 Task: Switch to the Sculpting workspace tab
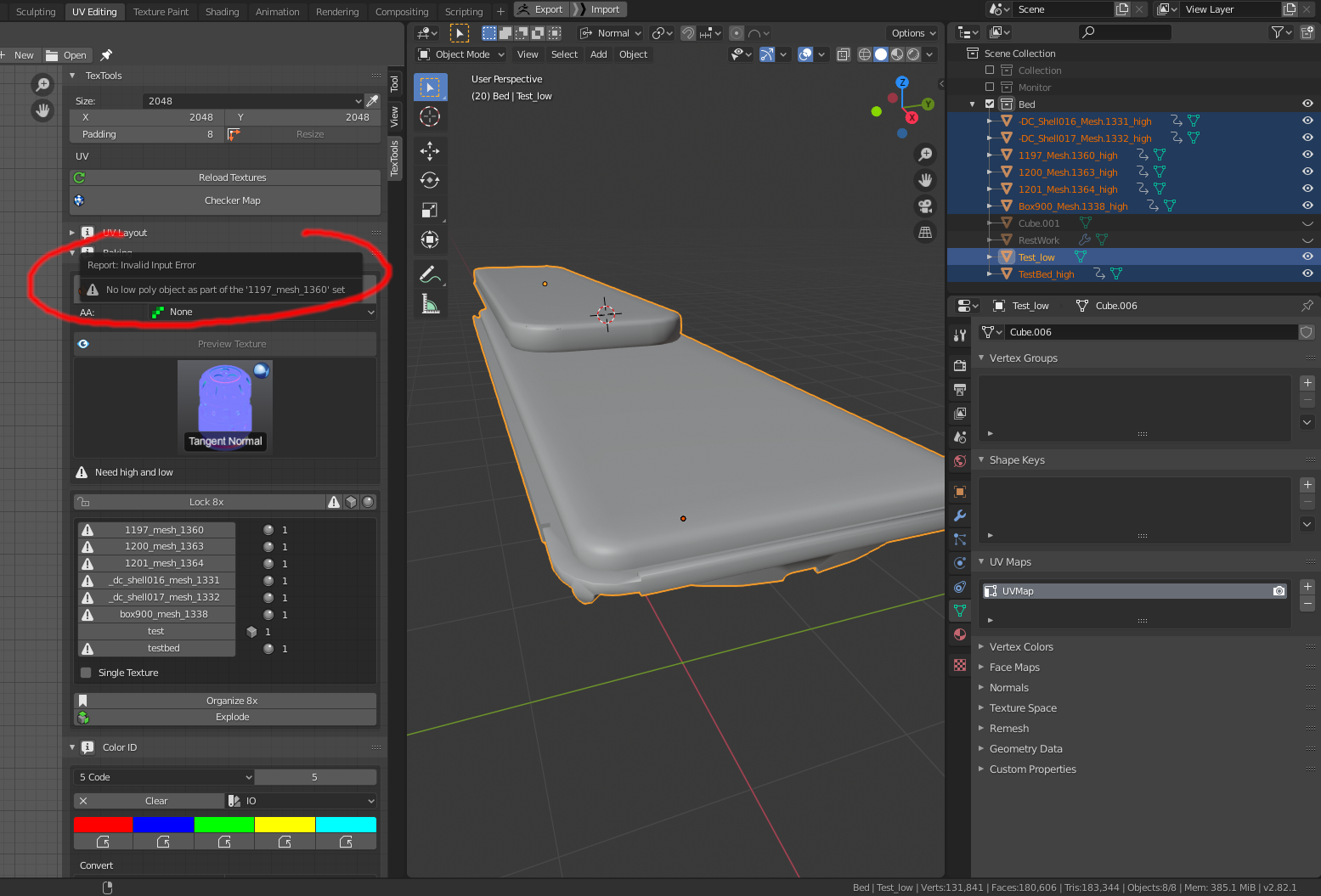tap(36, 12)
